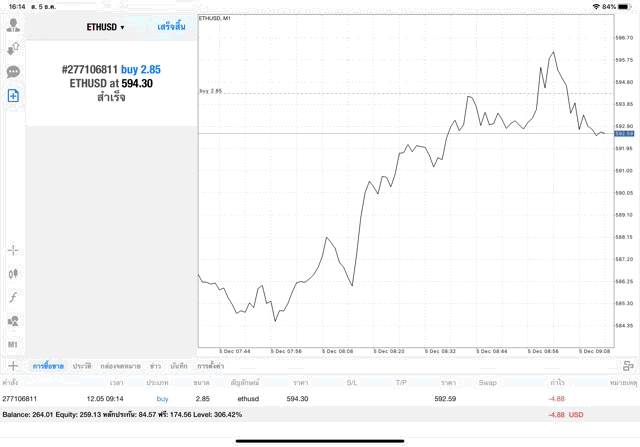Select order row 277106811

[320, 398]
